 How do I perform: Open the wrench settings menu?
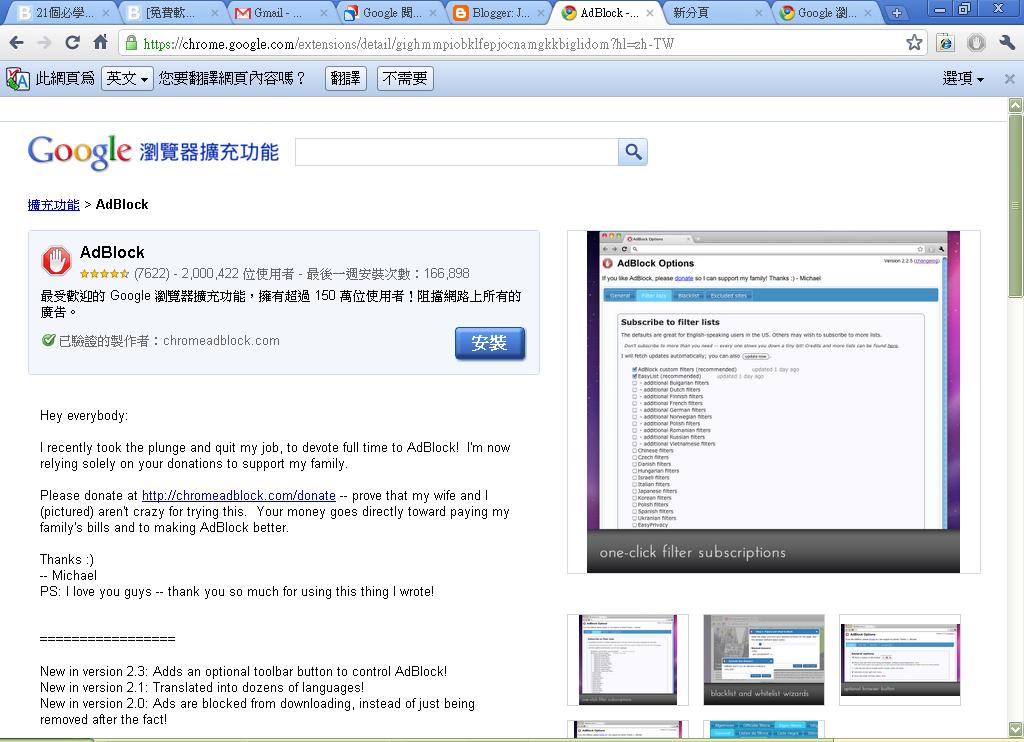pyautogui.click(x=1007, y=43)
